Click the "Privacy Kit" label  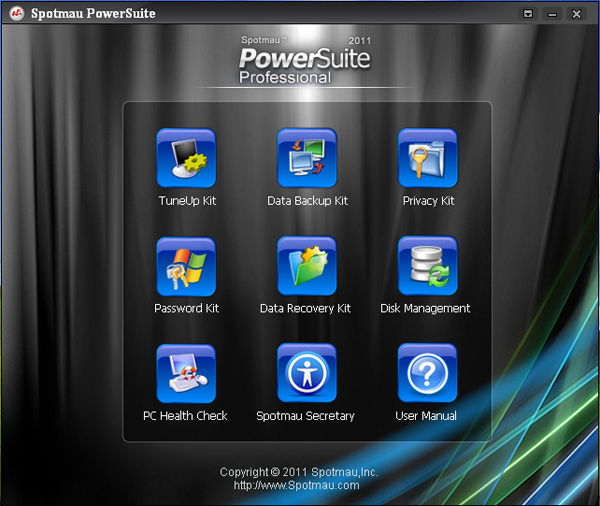[428, 201]
